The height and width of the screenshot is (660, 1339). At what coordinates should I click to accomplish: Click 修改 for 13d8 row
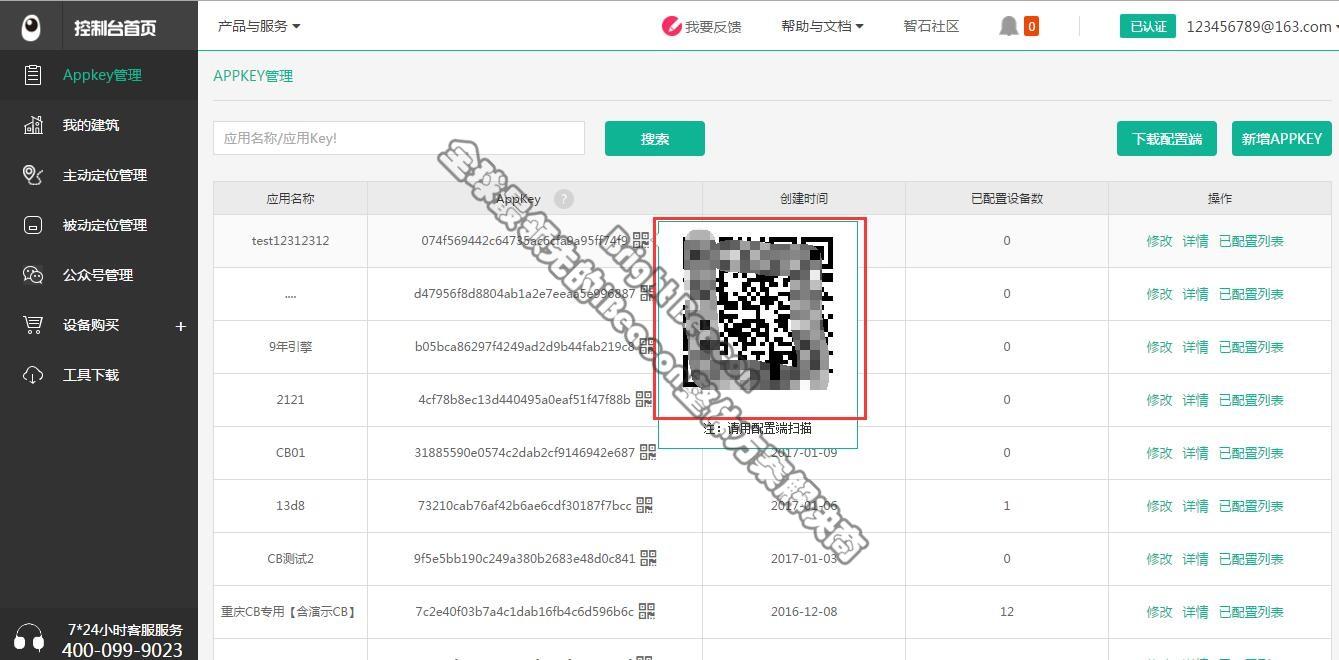coord(1159,505)
